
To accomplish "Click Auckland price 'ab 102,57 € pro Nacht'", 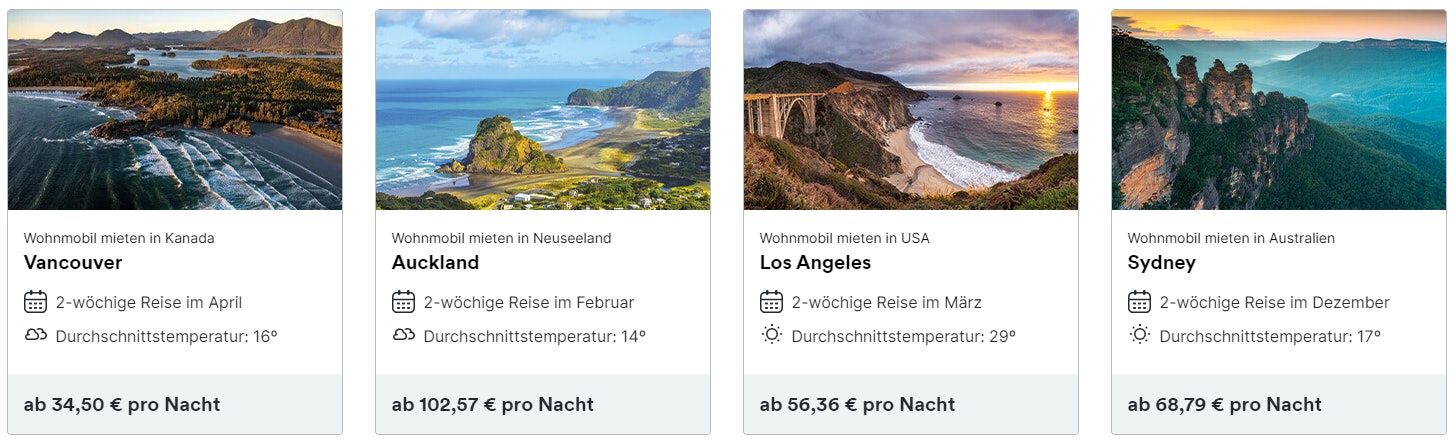I will pyautogui.click(x=493, y=405).
